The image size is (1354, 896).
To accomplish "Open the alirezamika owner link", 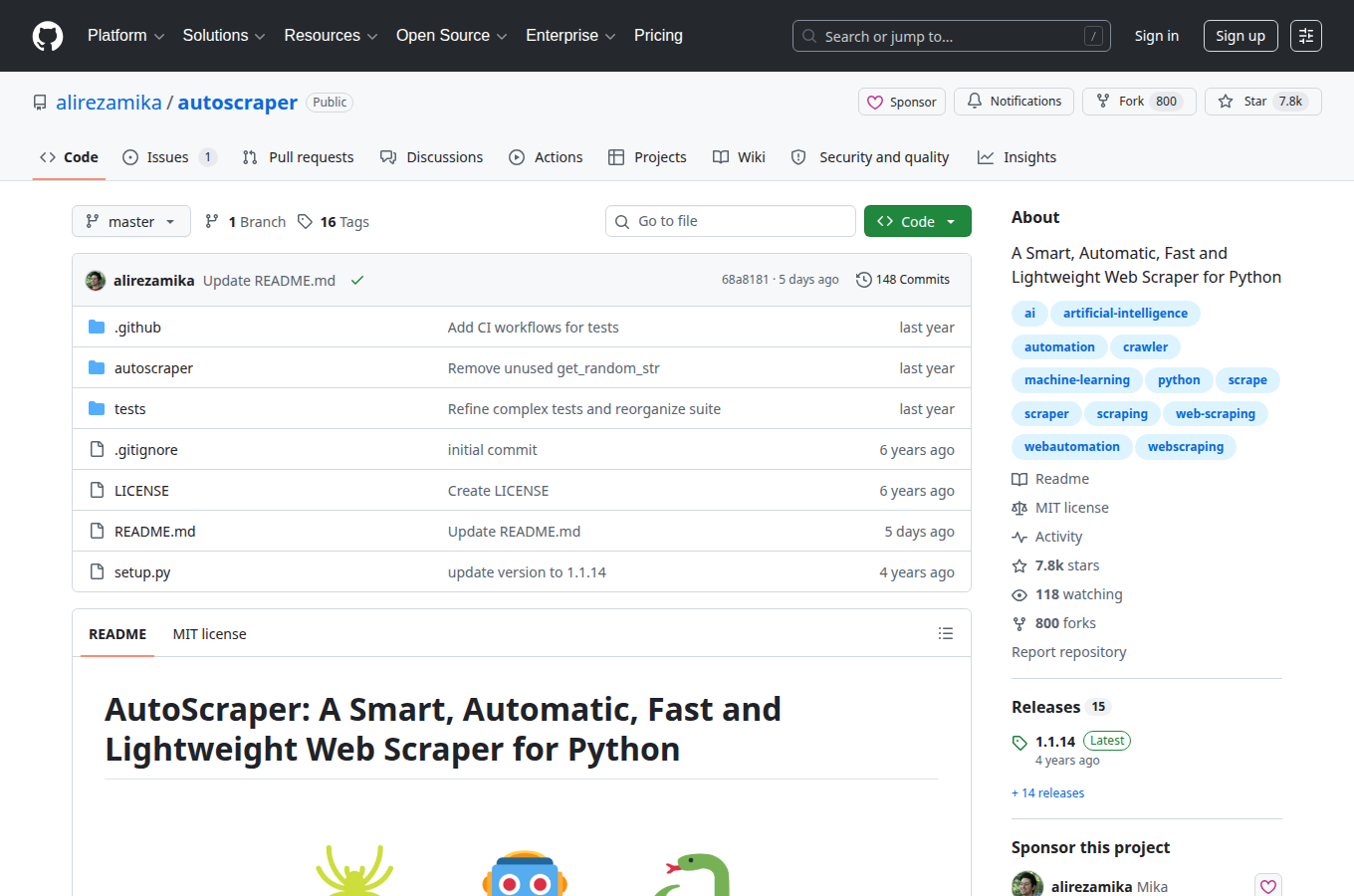I will [109, 103].
